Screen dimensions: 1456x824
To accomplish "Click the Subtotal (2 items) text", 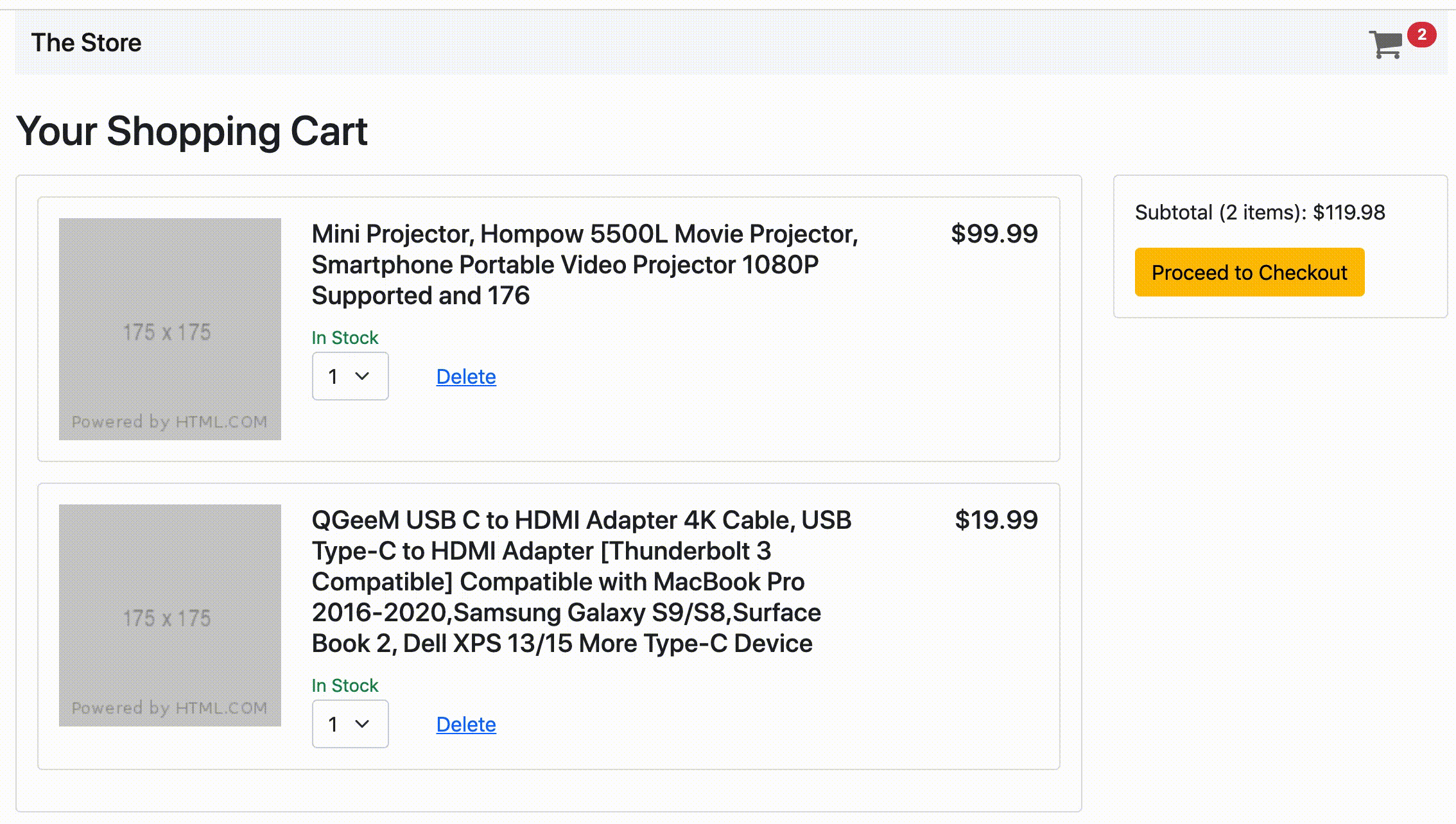I will coord(1260,212).
